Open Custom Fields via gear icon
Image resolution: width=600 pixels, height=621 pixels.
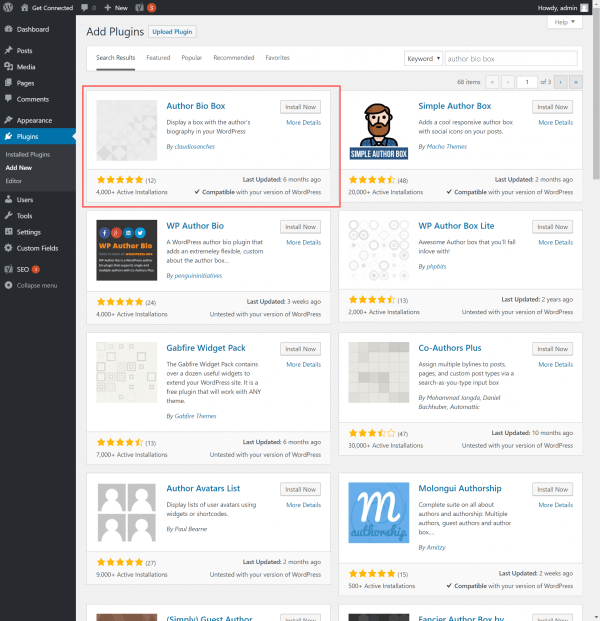[8, 248]
